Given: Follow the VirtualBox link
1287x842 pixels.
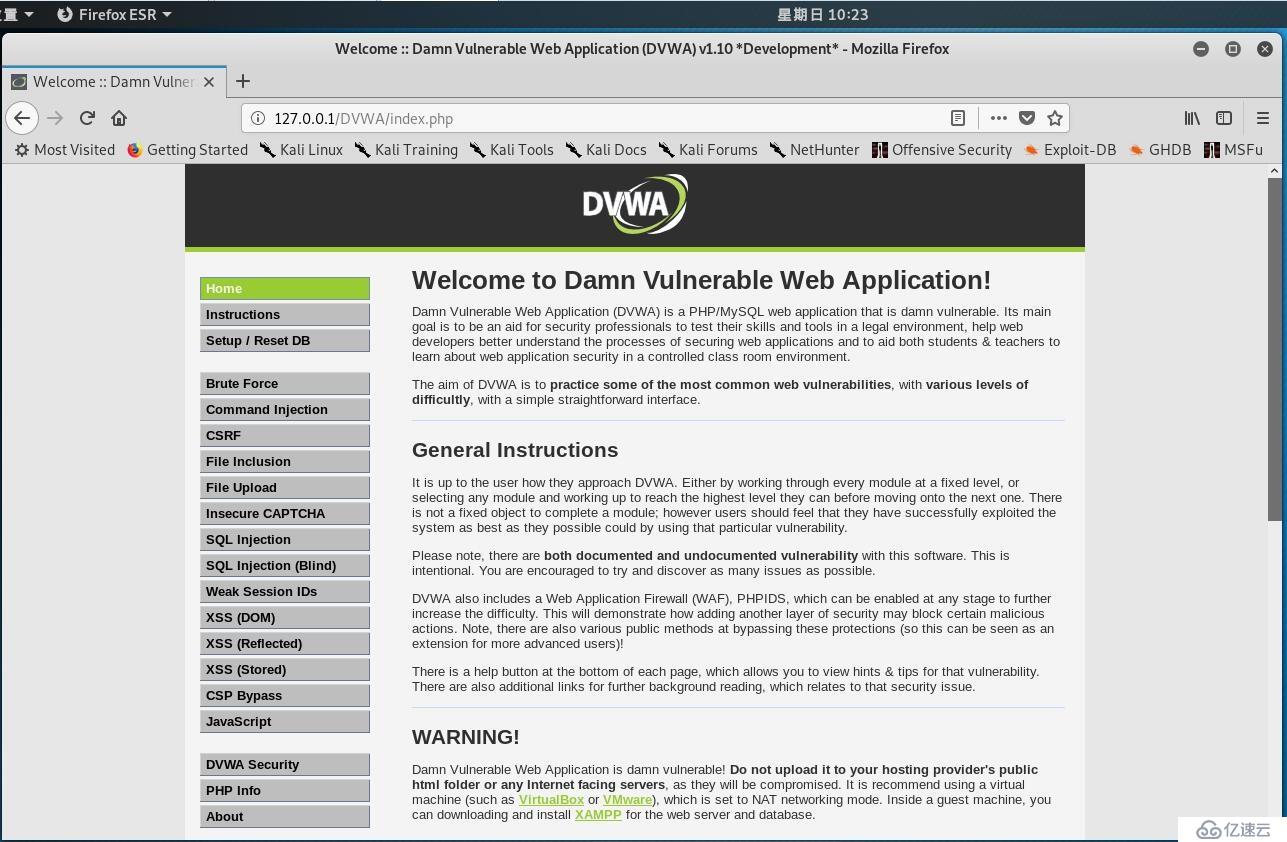Looking at the screenshot, I should [x=551, y=799].
